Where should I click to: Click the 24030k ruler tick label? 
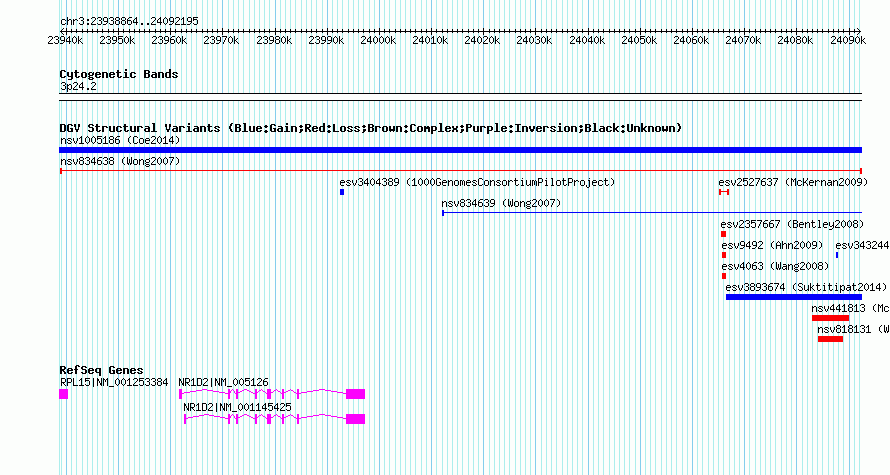(x=534, y=40)
